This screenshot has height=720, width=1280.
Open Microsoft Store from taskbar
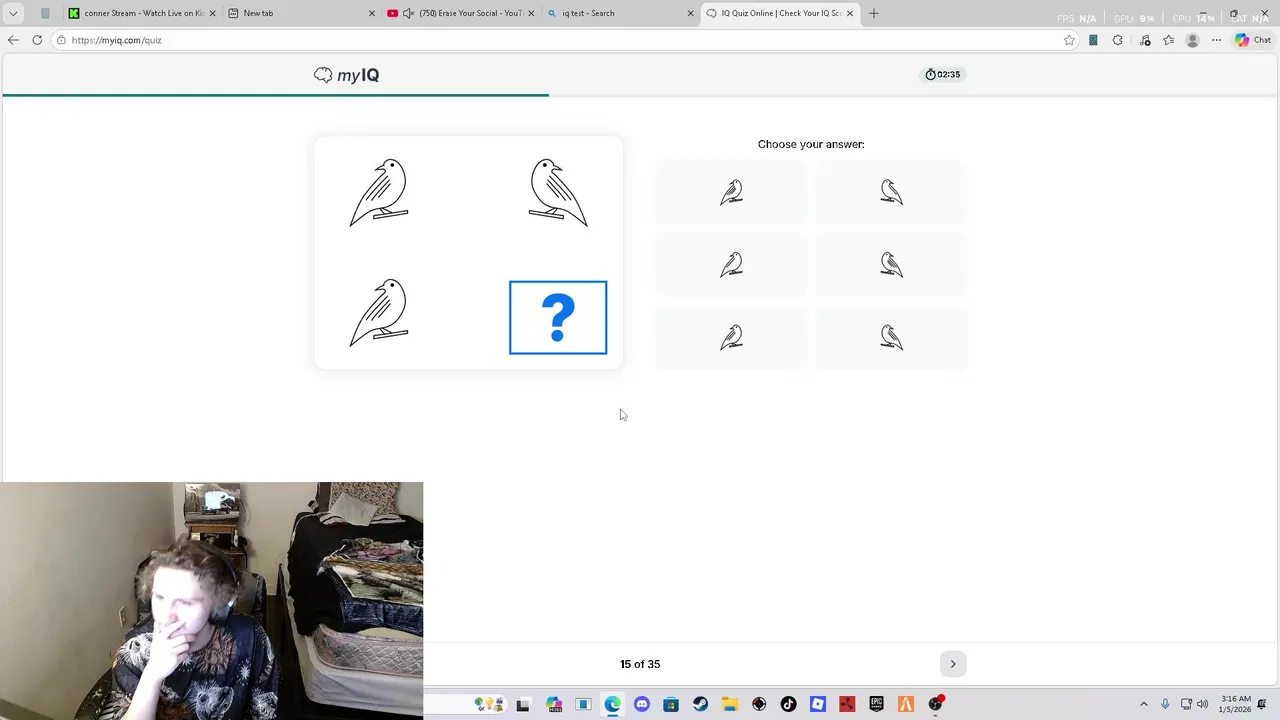coord(671,704)
